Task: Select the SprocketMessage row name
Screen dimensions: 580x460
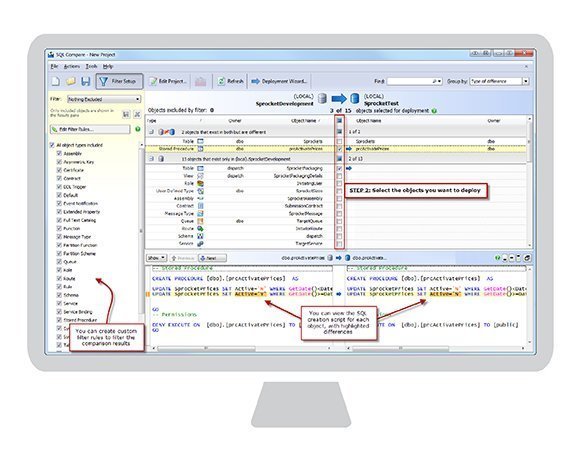Action: tap(306, 213)
